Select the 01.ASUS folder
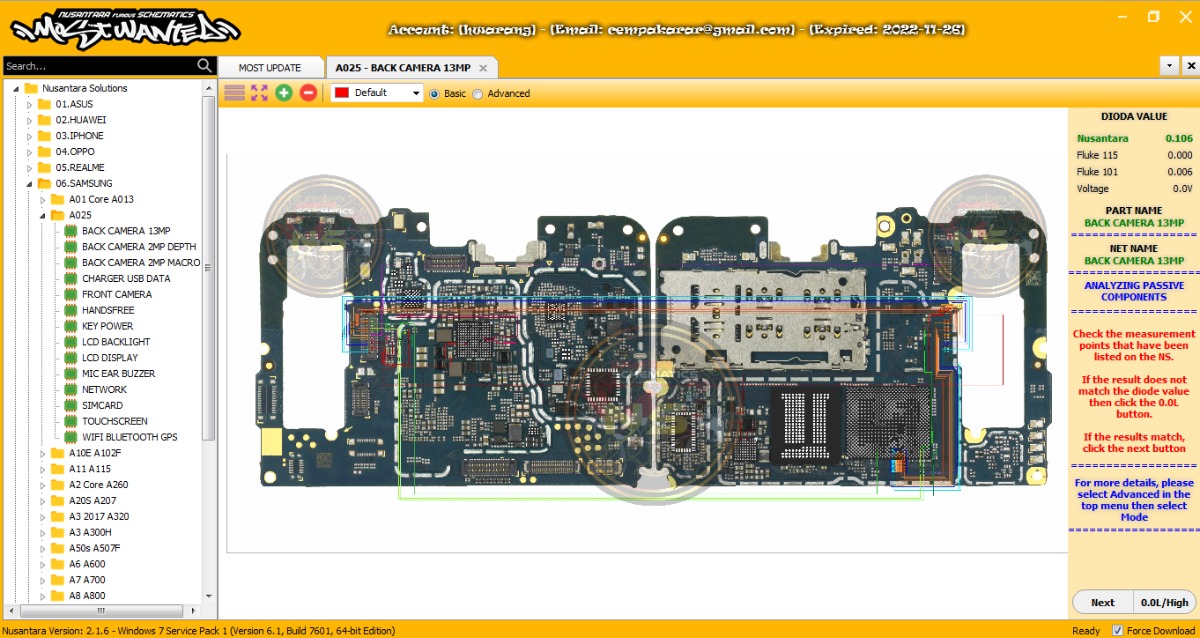This screenshot has height=638, width=1200. (74, 104)
